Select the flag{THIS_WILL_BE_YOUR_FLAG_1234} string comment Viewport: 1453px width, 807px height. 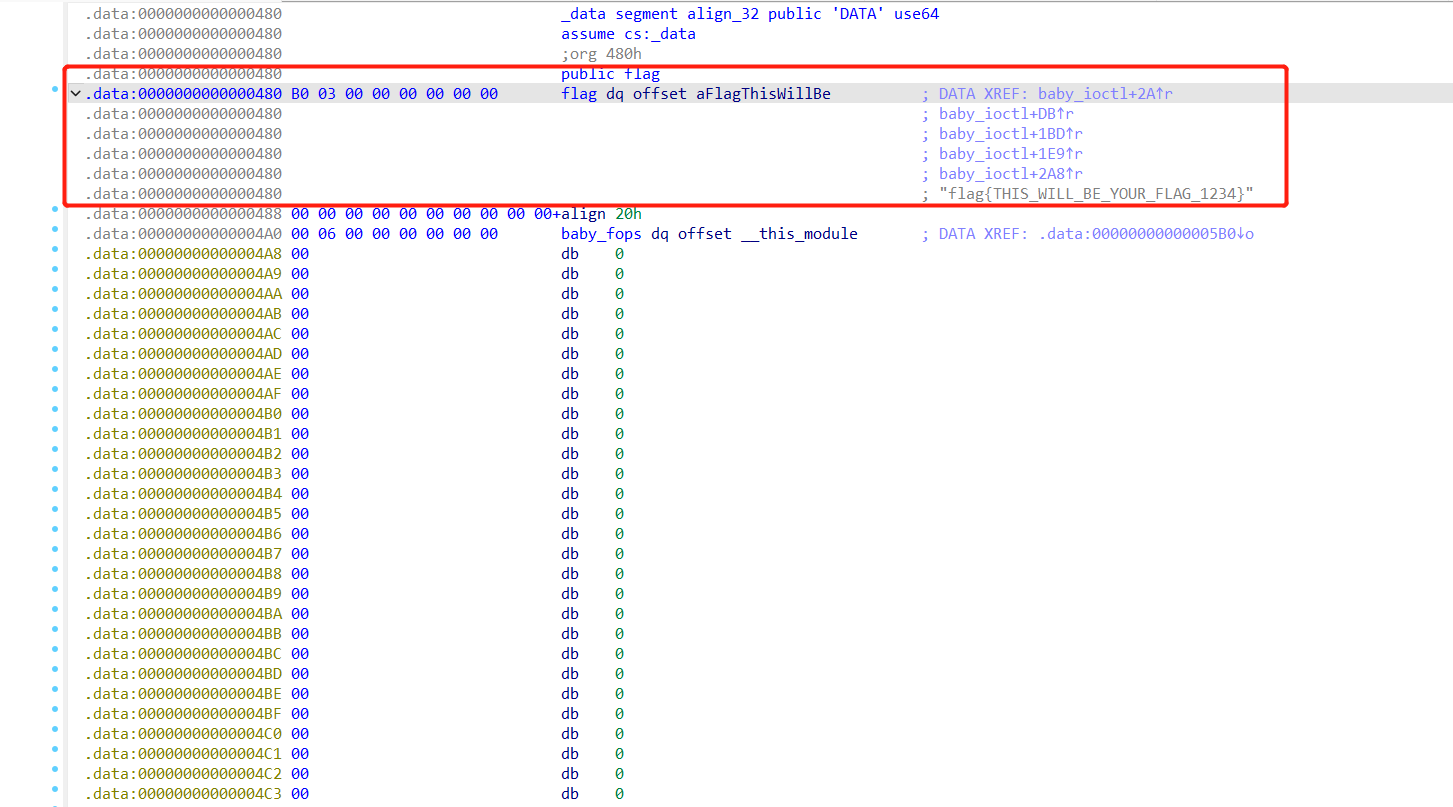tap(1096, 194)
